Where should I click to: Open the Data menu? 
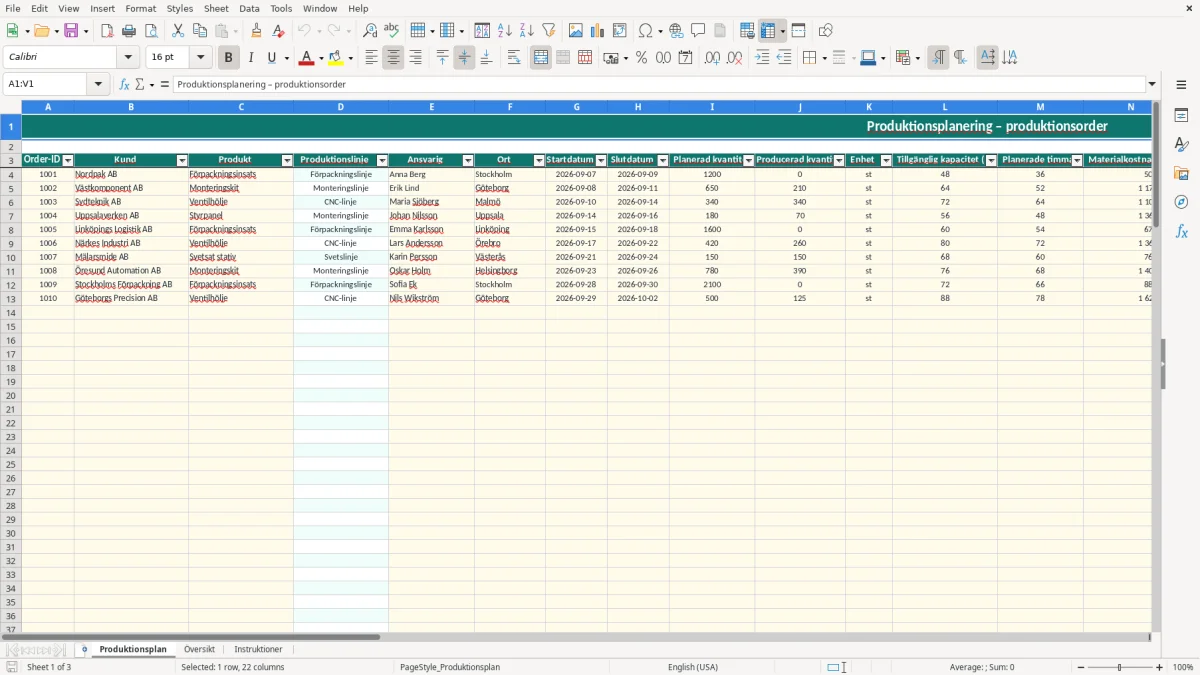249,8
